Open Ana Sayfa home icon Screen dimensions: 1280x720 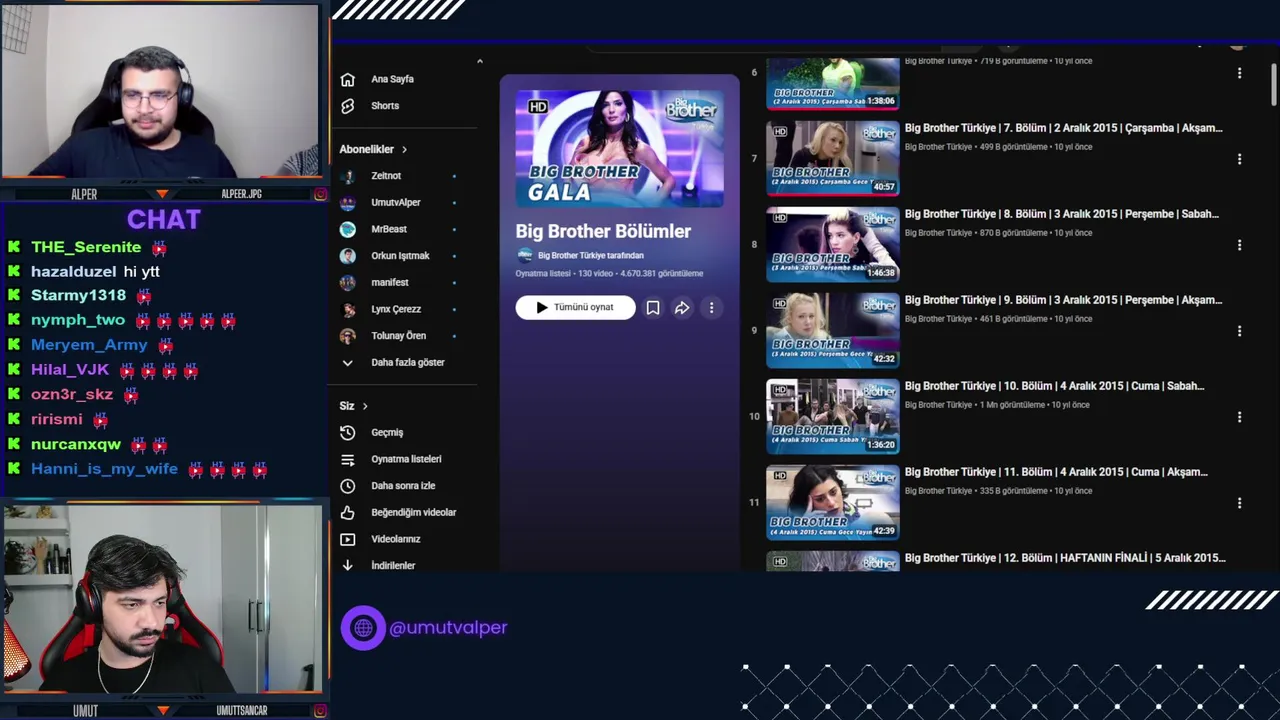pos(347,79)
